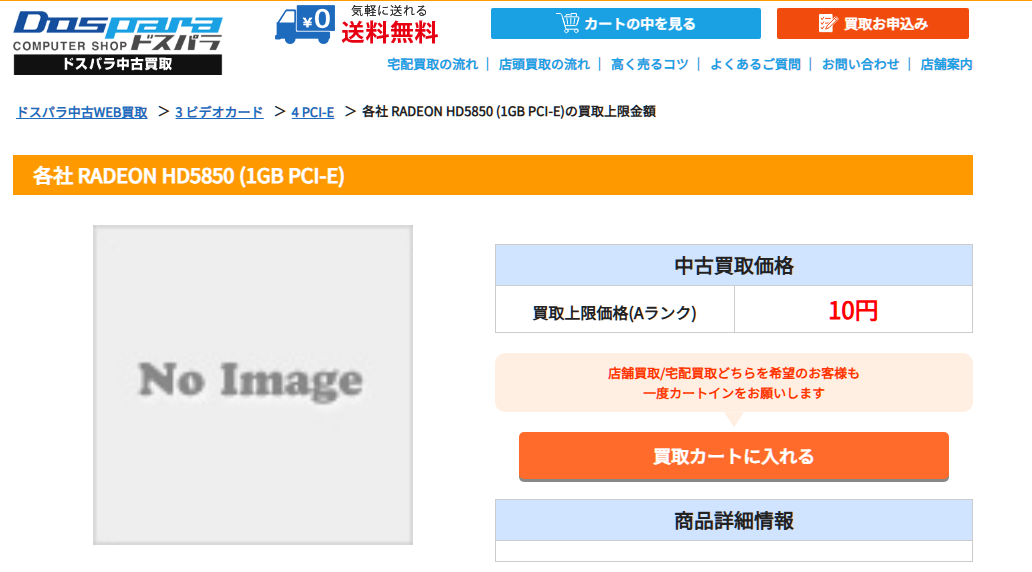Open よくあるご質問 FAQ link
The width and height of the screenshot is (1032, 572).
(755, 64)
